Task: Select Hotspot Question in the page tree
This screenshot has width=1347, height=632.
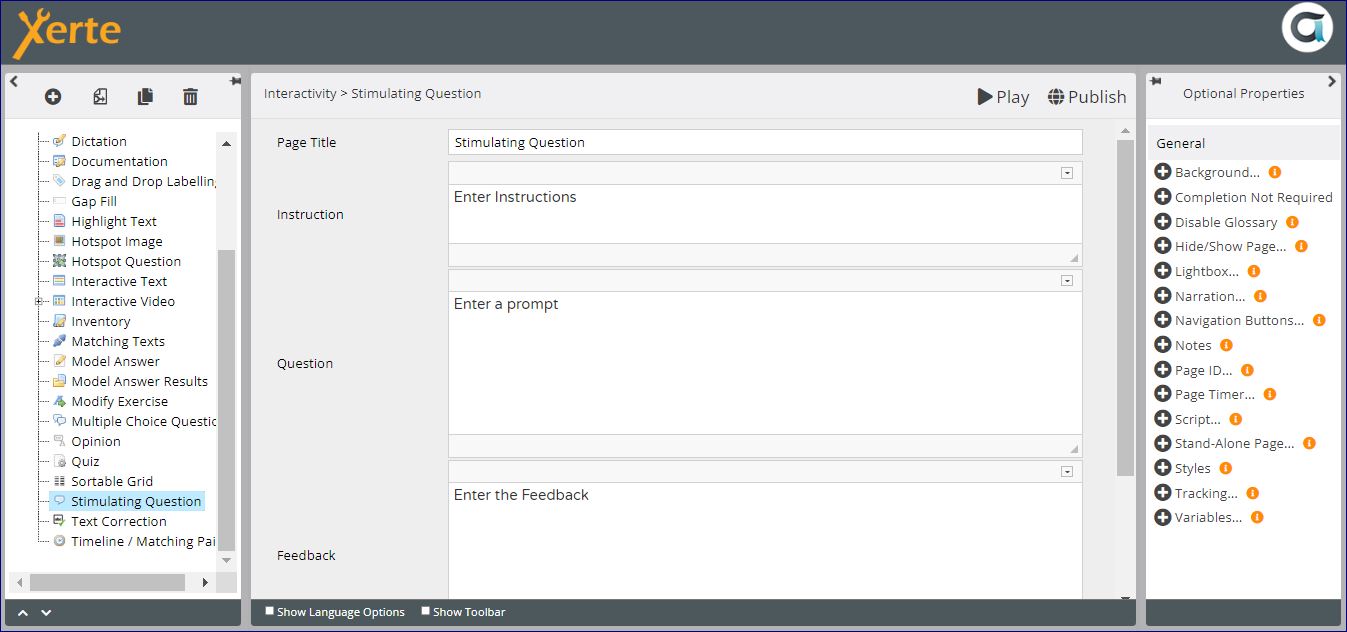Action: [x=126, y=261]
